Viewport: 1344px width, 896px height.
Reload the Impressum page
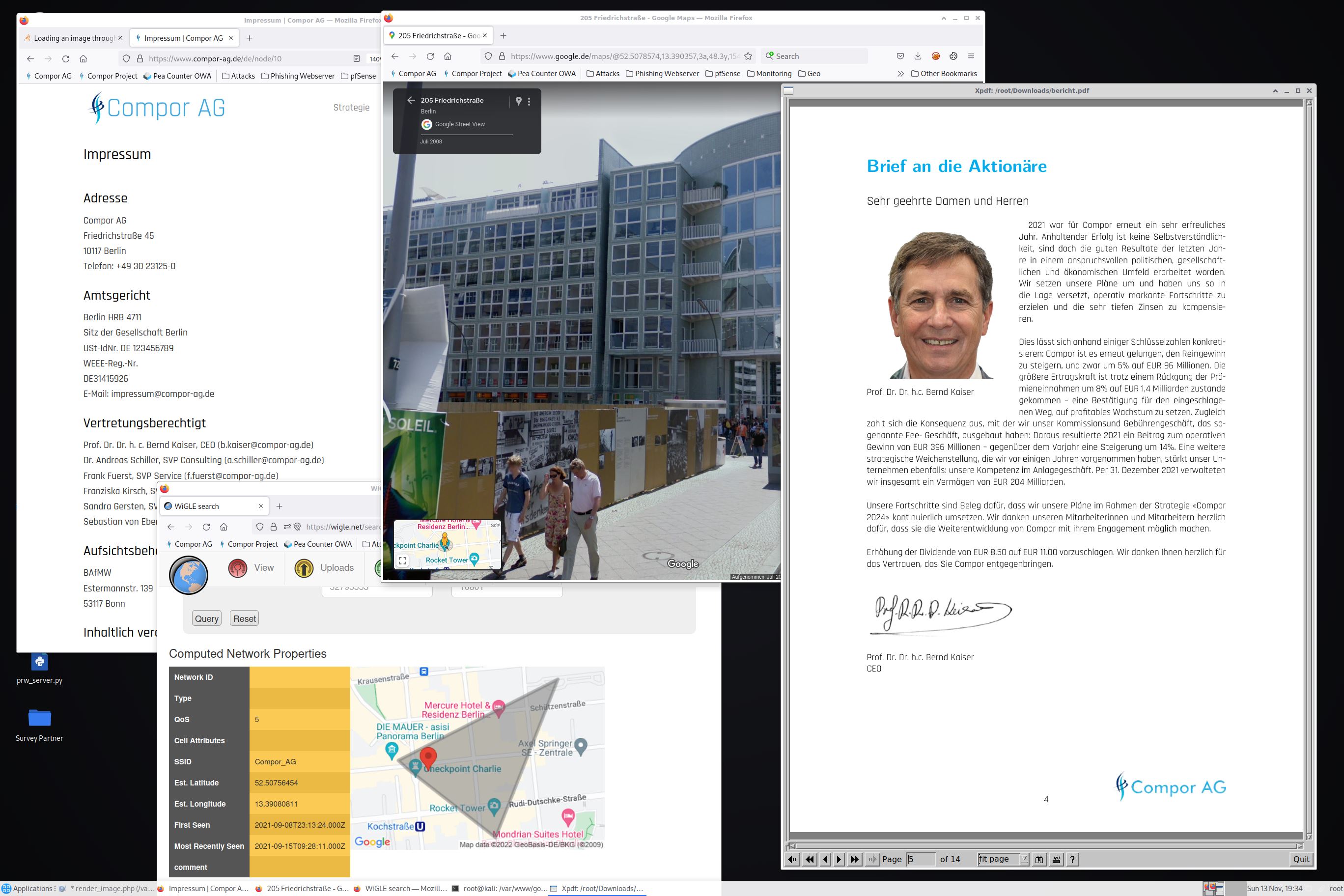point(66,58)
